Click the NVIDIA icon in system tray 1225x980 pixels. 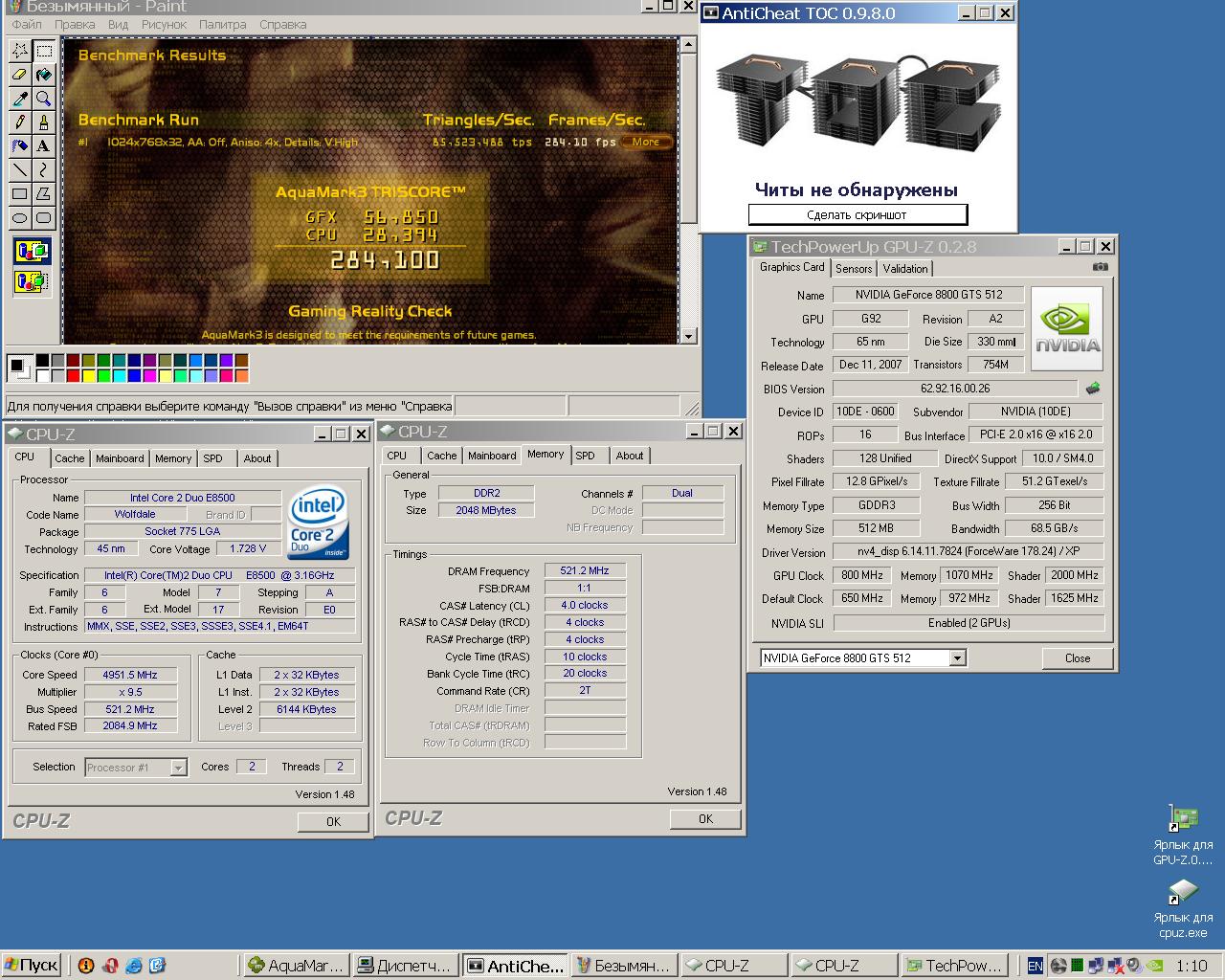click(1155, 966)
